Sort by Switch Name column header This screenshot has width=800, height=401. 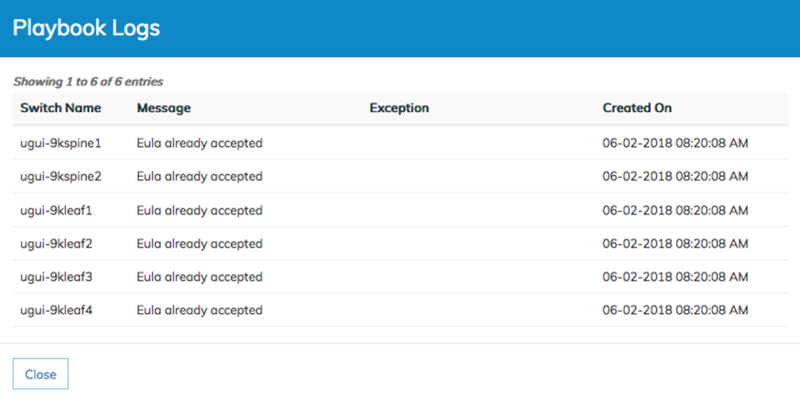click(x=61, y=108)
